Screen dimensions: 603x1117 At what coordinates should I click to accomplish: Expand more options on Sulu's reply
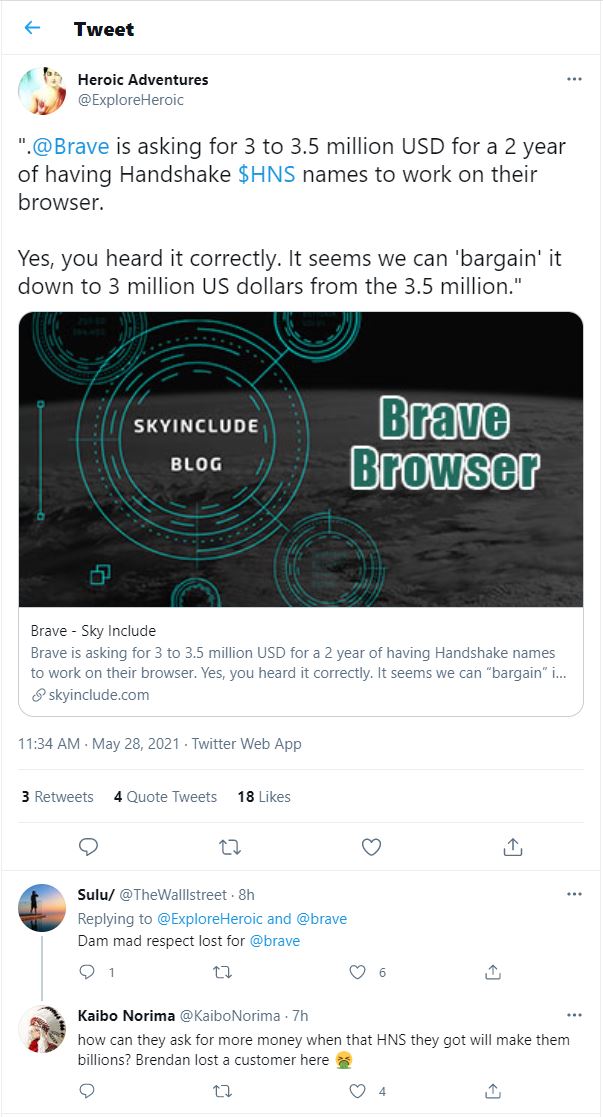pos(574,894)
